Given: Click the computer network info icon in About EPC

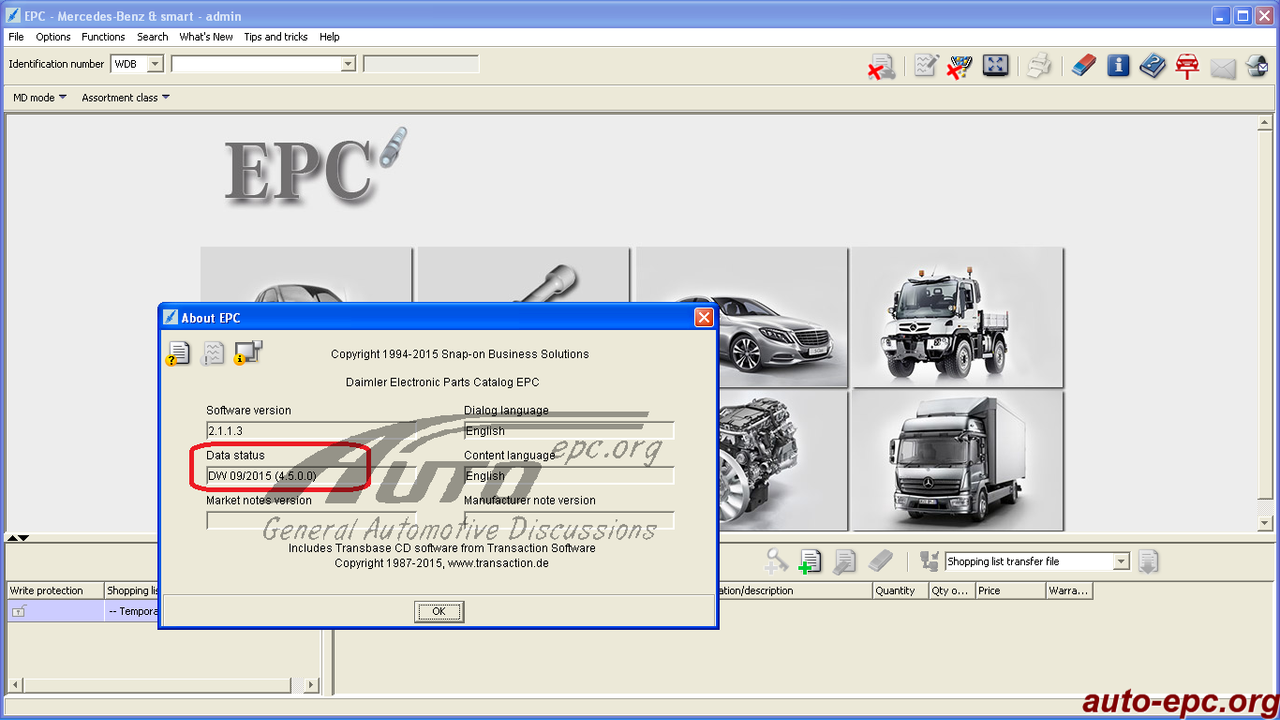Looking at the screenshot, I should 247,353.
